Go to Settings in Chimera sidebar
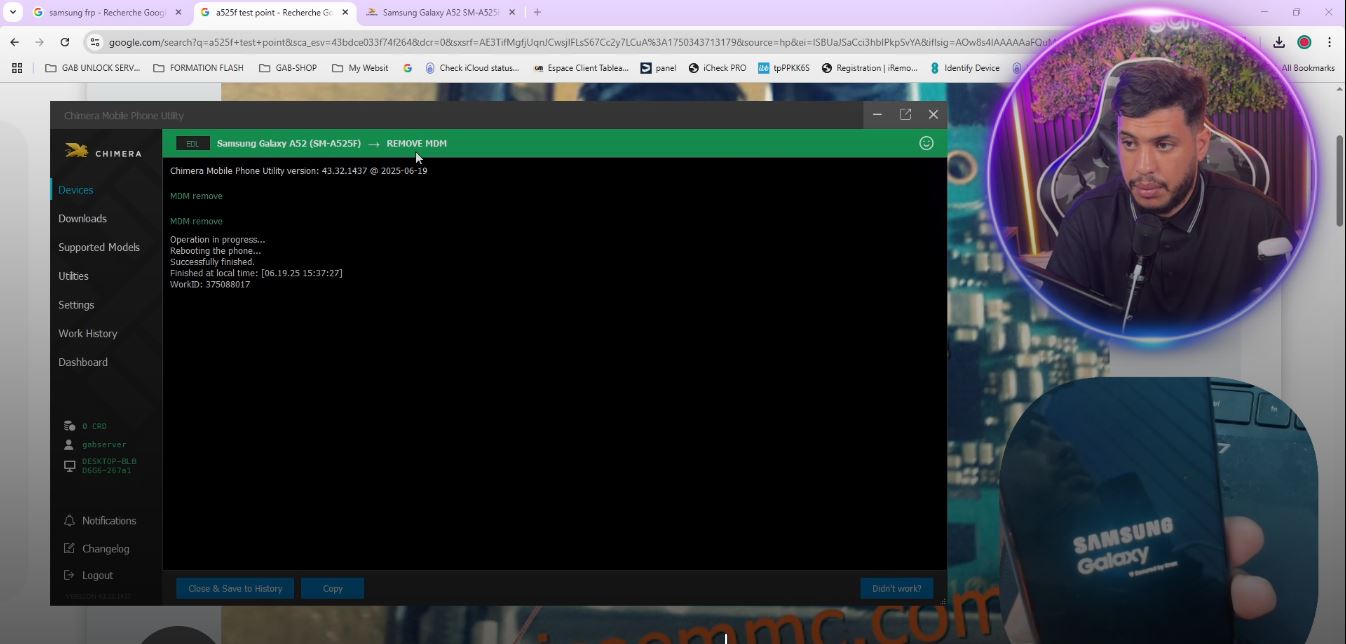This screenshot has width=1346, height=644. pyautogui.click(x=76, y=305)
